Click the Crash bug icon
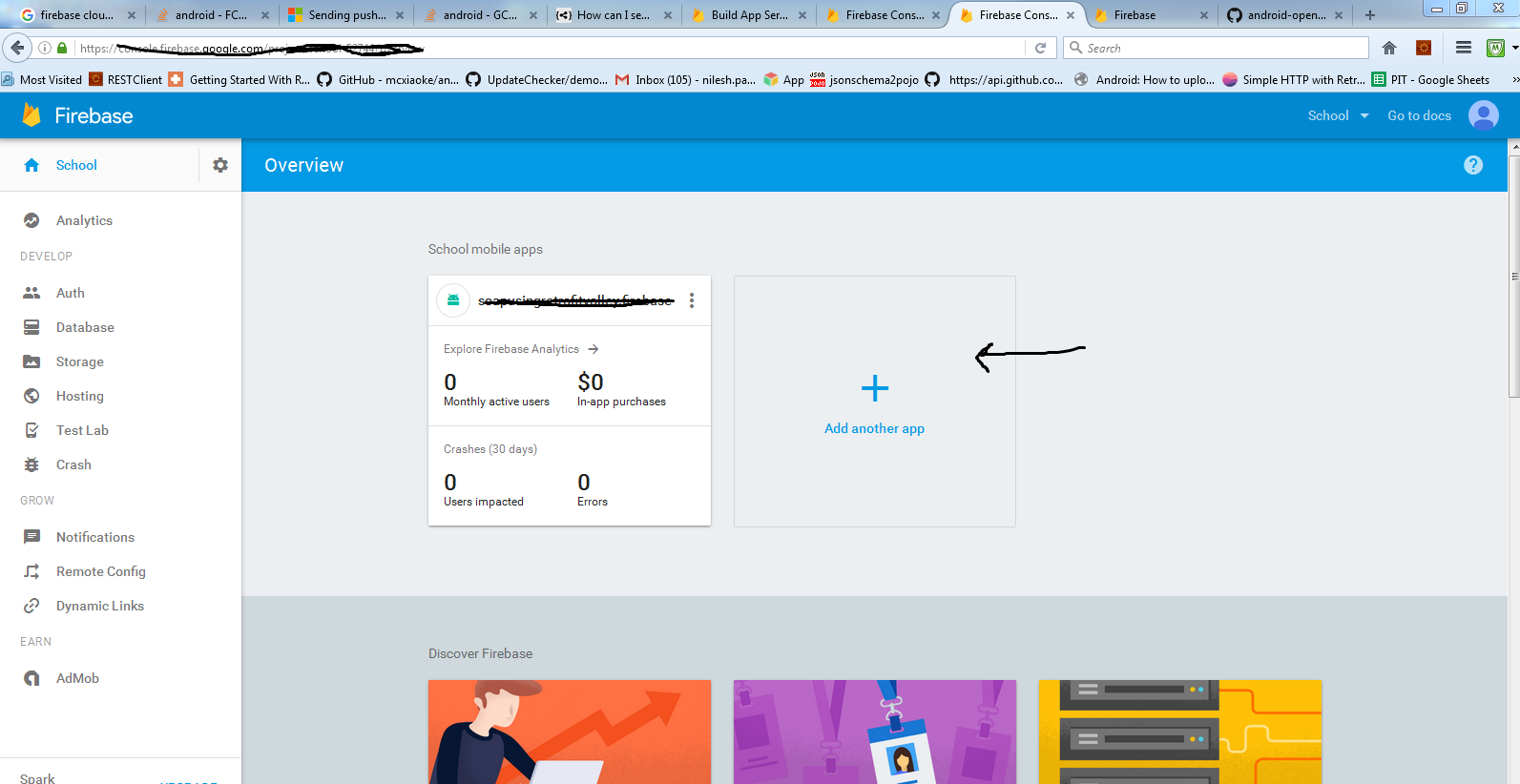Viewport: 1520px width, 784px height. [31, 464]
